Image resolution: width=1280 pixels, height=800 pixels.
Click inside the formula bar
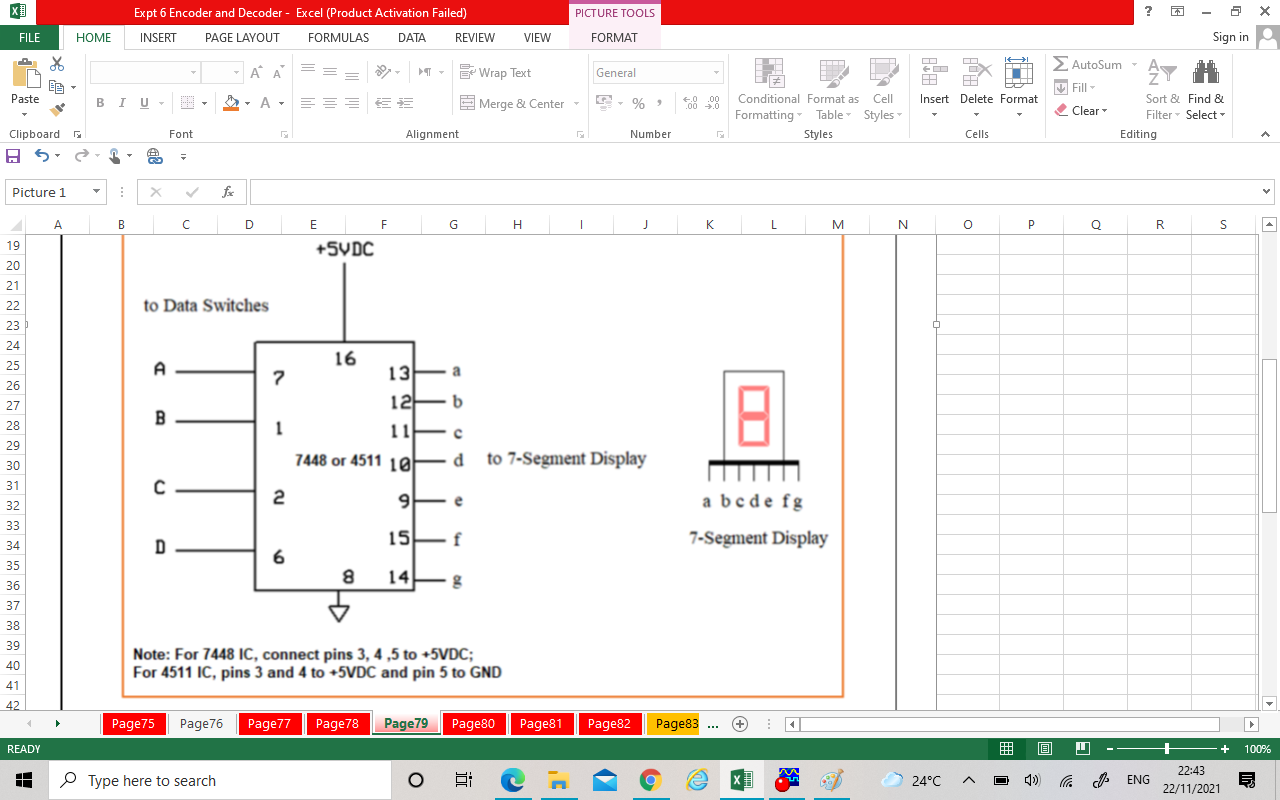coord(700,190)
